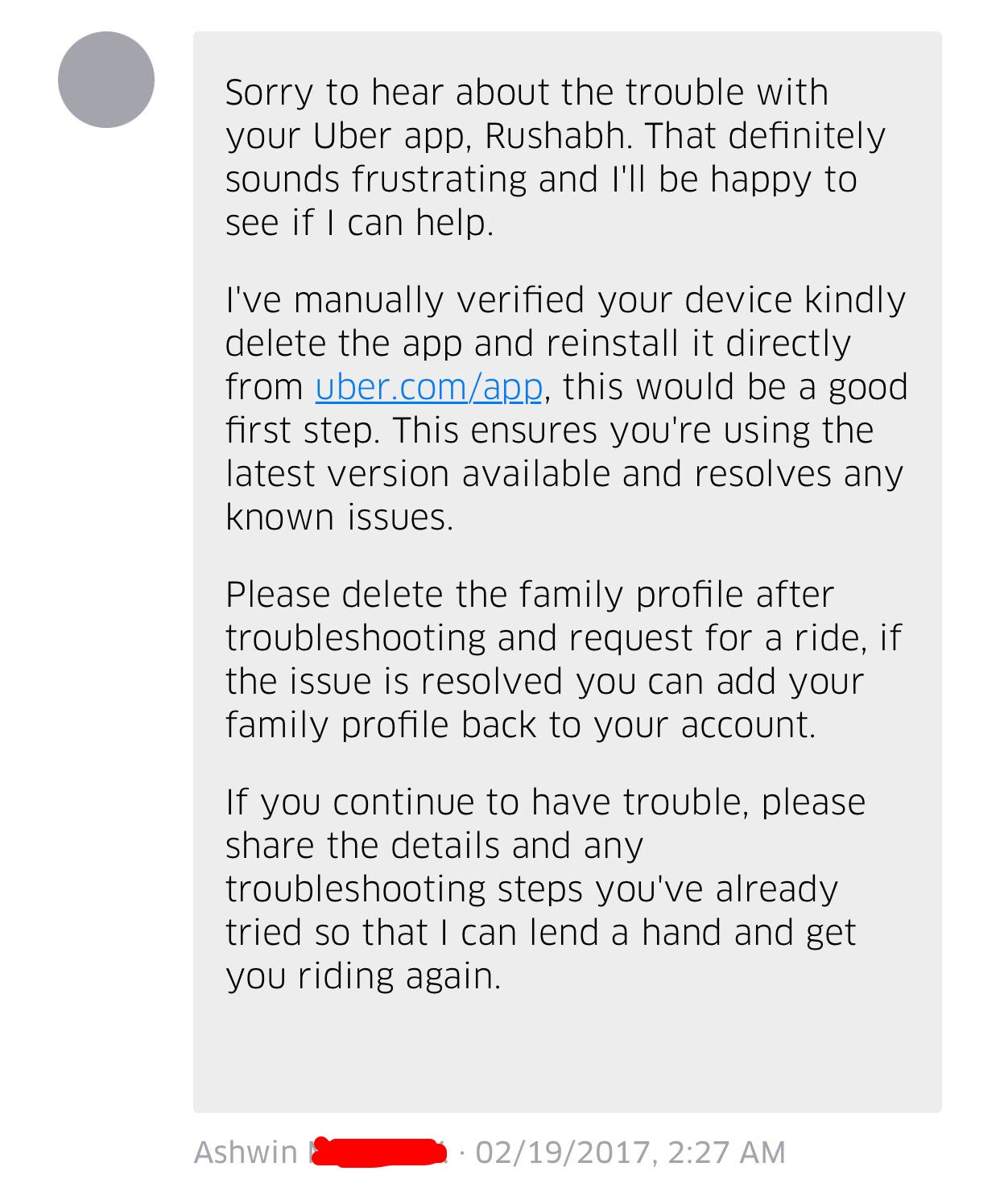This screenshot has height=1204, width=1000.
Task: Select the 'tried so that I can lend' line
Action: (x=540, y=933)
